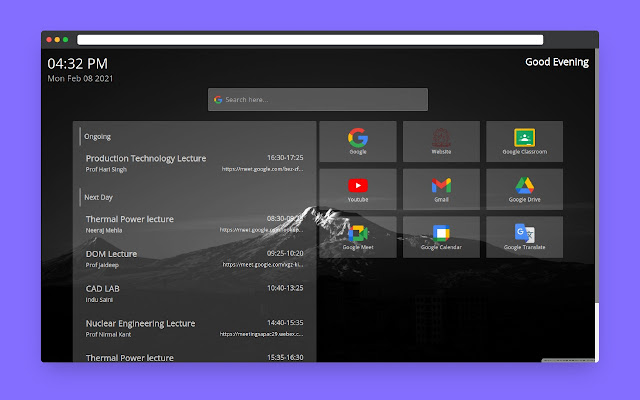Open the Google Translate shortcut

click(x=524, y=237)
